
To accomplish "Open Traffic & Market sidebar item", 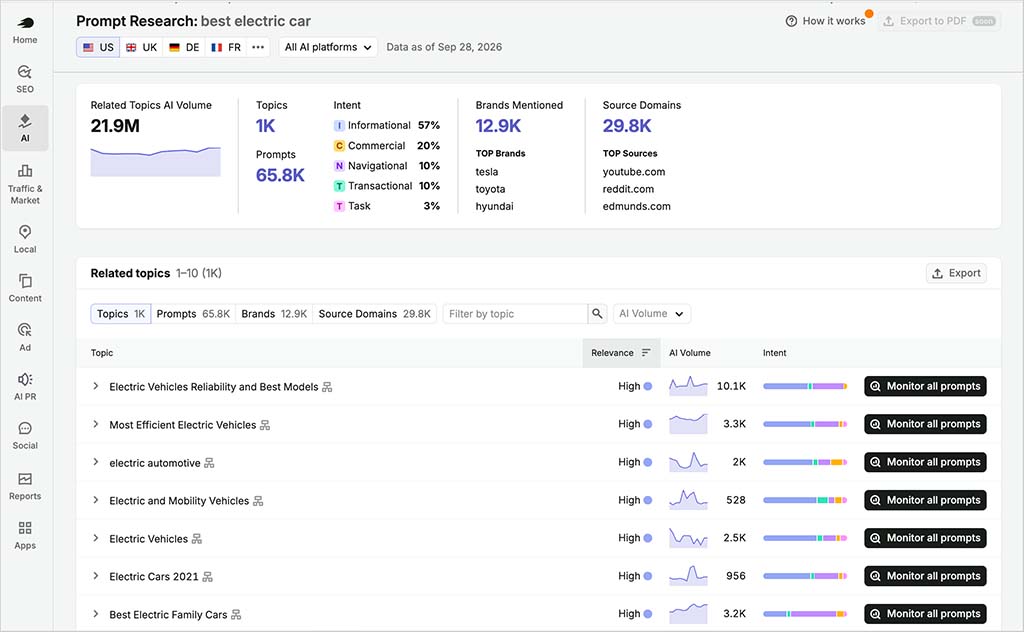I will [x=25, y=184].
